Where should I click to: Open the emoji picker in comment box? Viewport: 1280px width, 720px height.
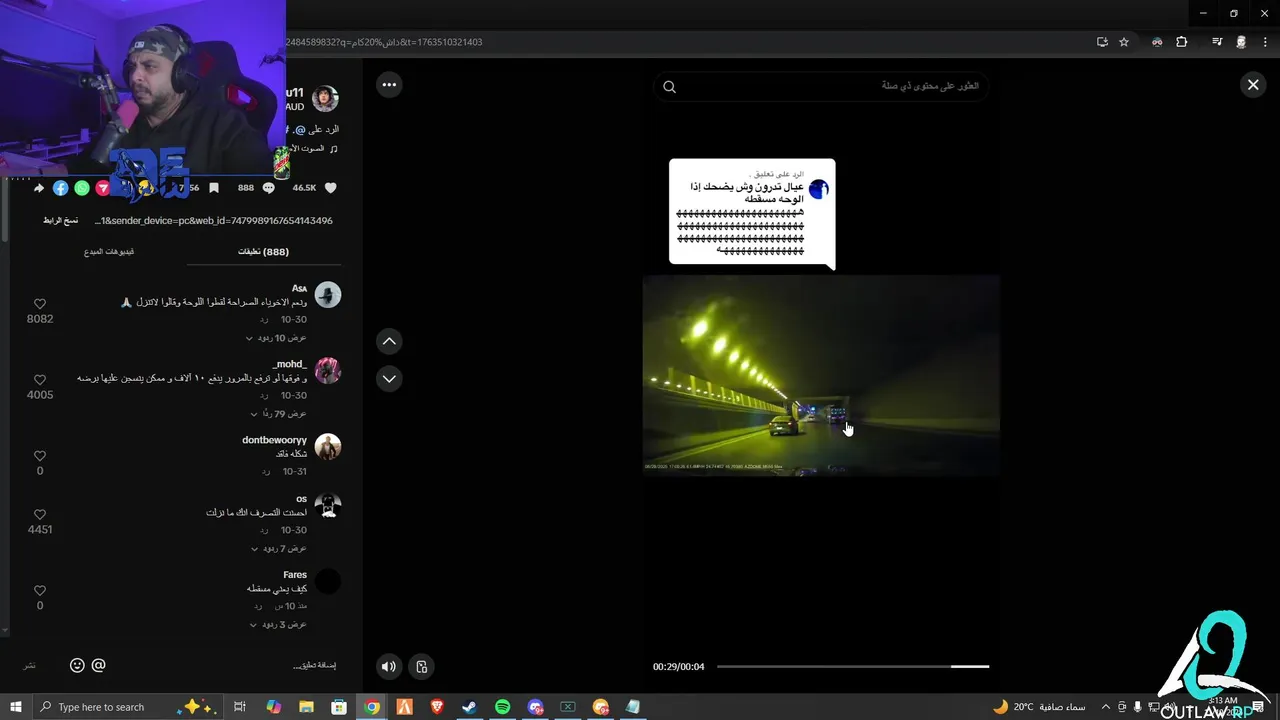(x=77, y=665)
